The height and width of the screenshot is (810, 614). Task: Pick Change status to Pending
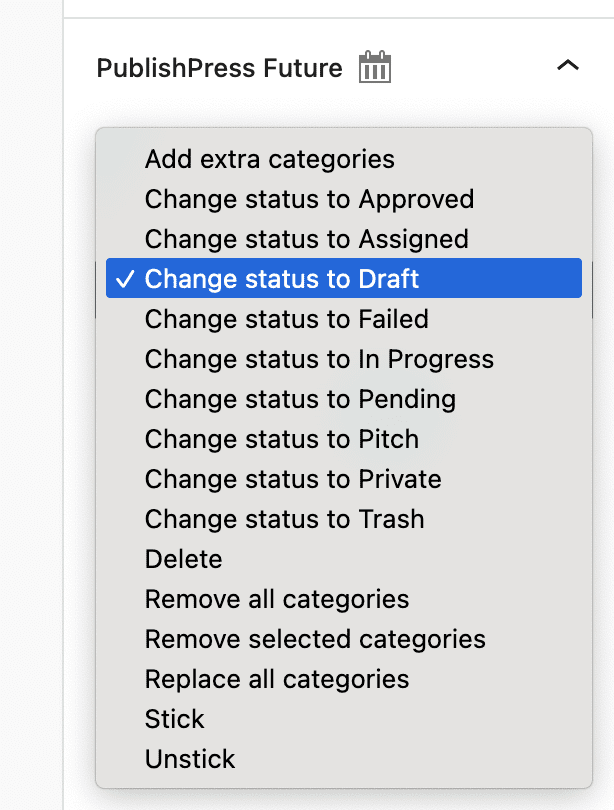300,399
